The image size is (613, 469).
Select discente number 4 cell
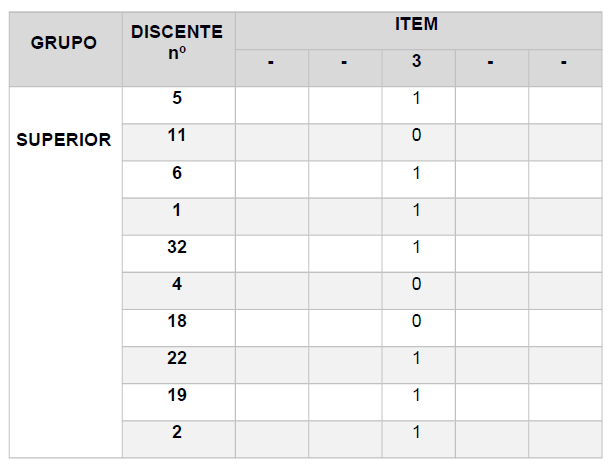point(179,291)
